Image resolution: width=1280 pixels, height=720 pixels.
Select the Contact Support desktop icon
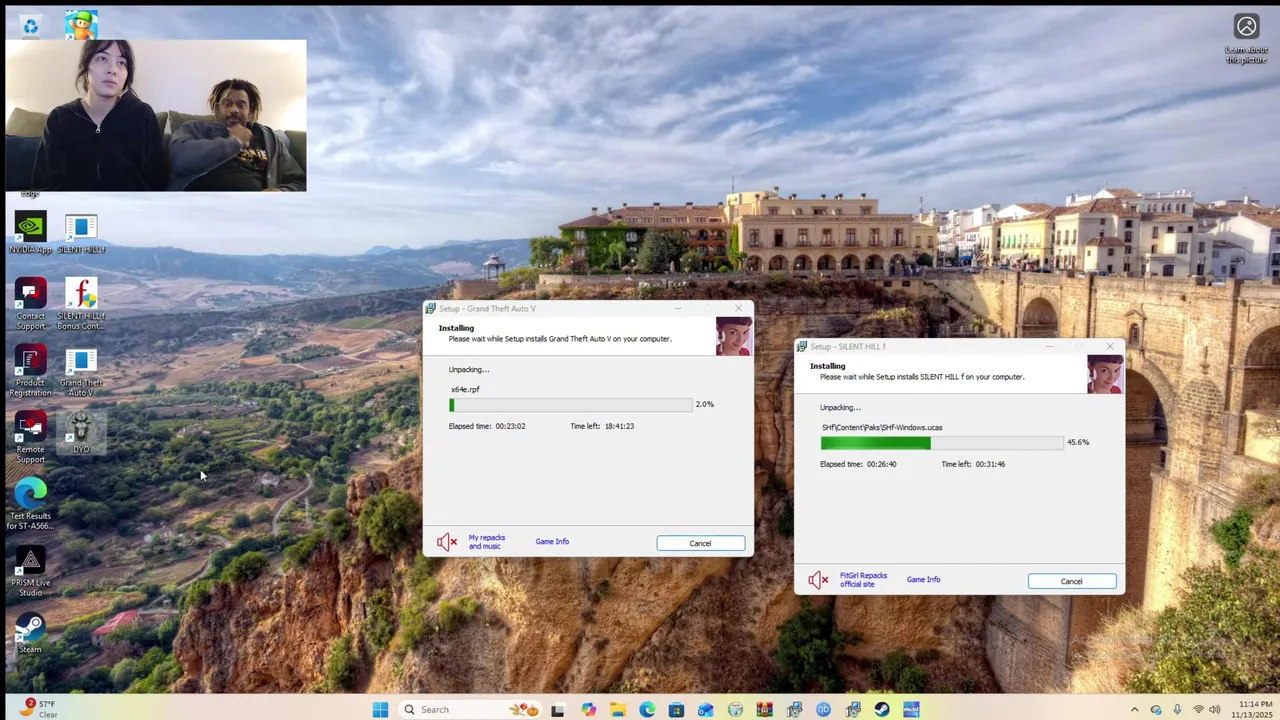pyautogui.click(x=30, y=304)
